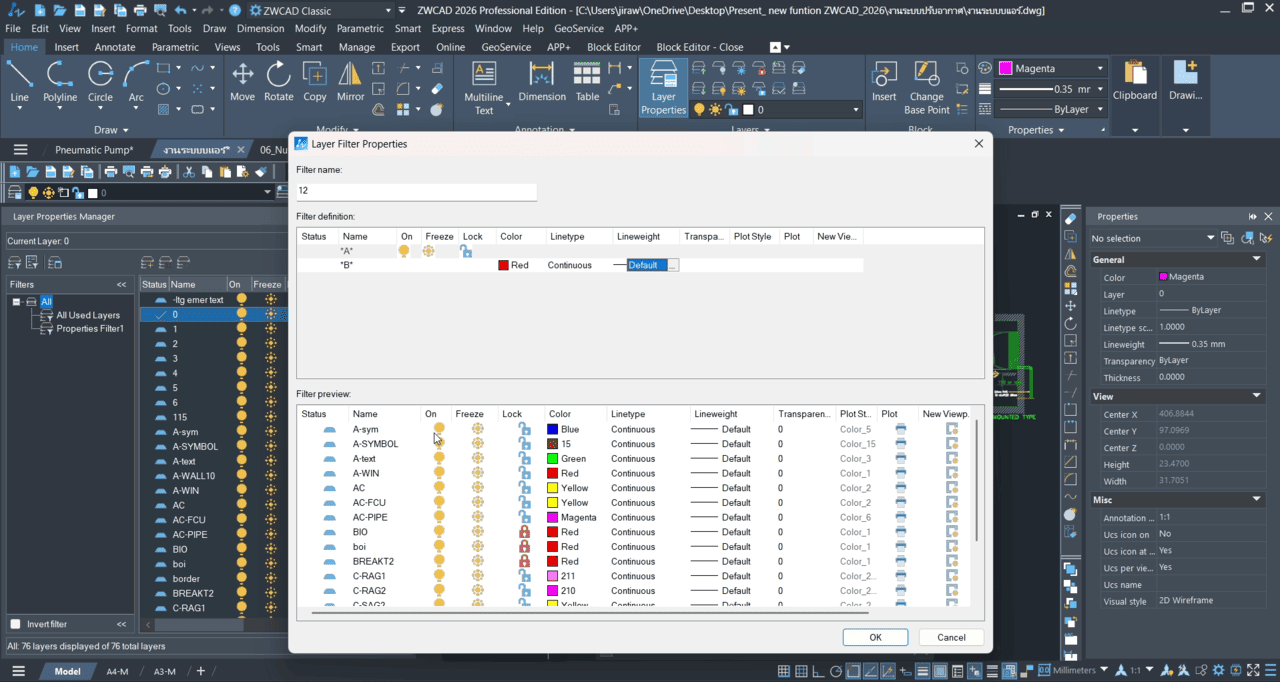Collapse the General section in Properties
The image size is (1280, 682).
pyautogui.click(x=1257, y=259)
